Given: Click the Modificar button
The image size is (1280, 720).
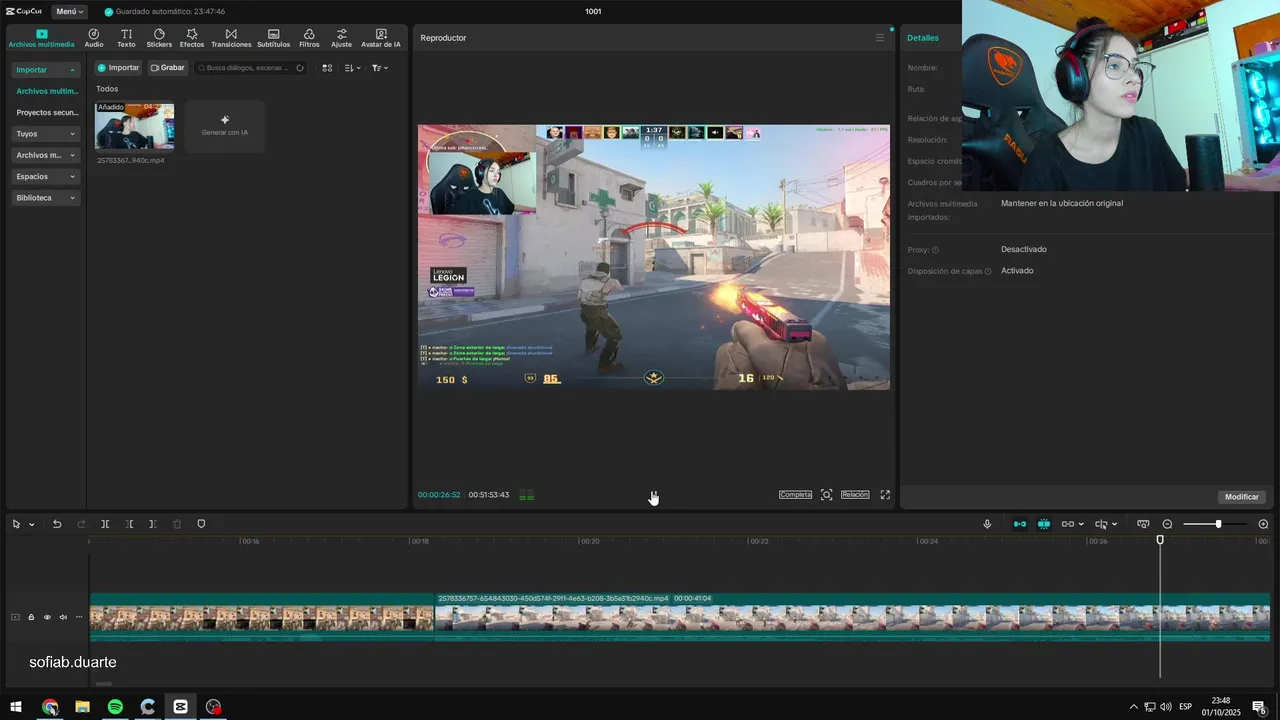Looking at the screenshot, I should tap(1242, 497).
